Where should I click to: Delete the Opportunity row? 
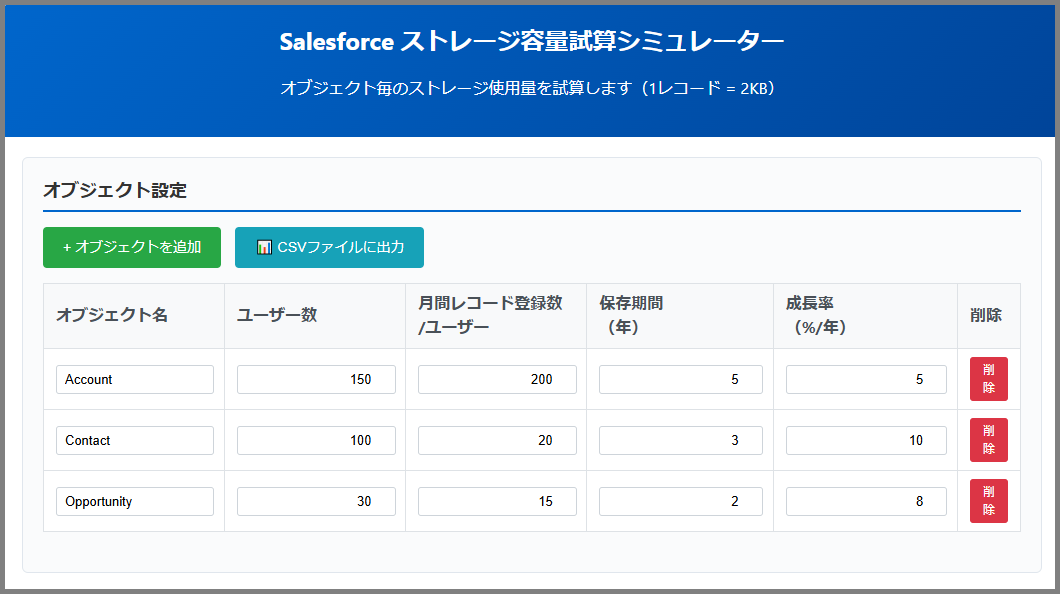click(988, 501)
